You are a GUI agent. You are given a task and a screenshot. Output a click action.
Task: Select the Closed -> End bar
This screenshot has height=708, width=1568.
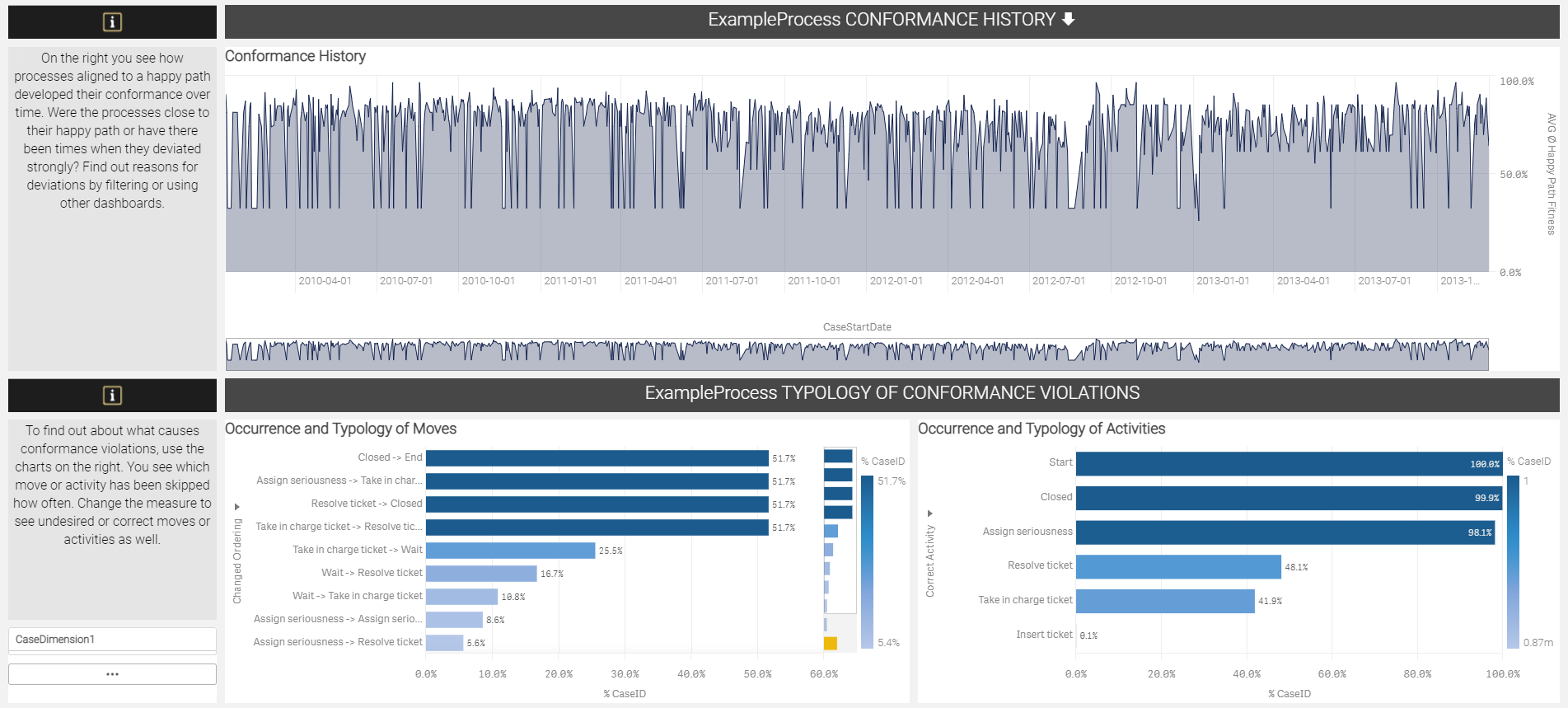point(597,458)
